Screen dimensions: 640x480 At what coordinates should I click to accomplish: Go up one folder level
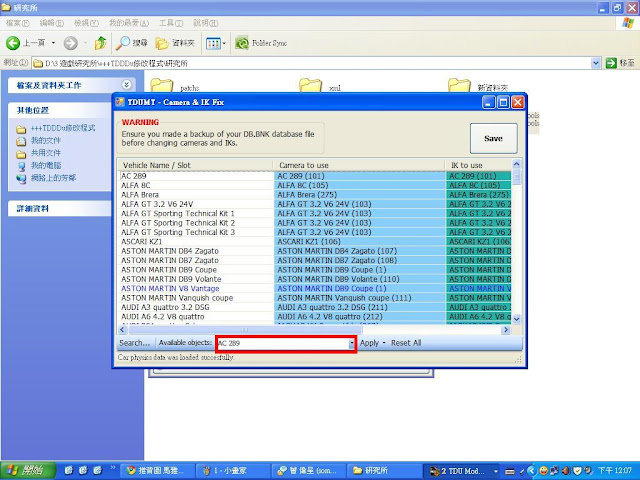point(100,43)
